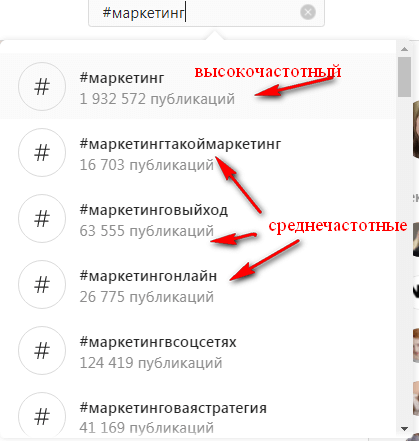Click the 16 703 публикаций count
Screen dimensions: 419x441
click(146, 165)
